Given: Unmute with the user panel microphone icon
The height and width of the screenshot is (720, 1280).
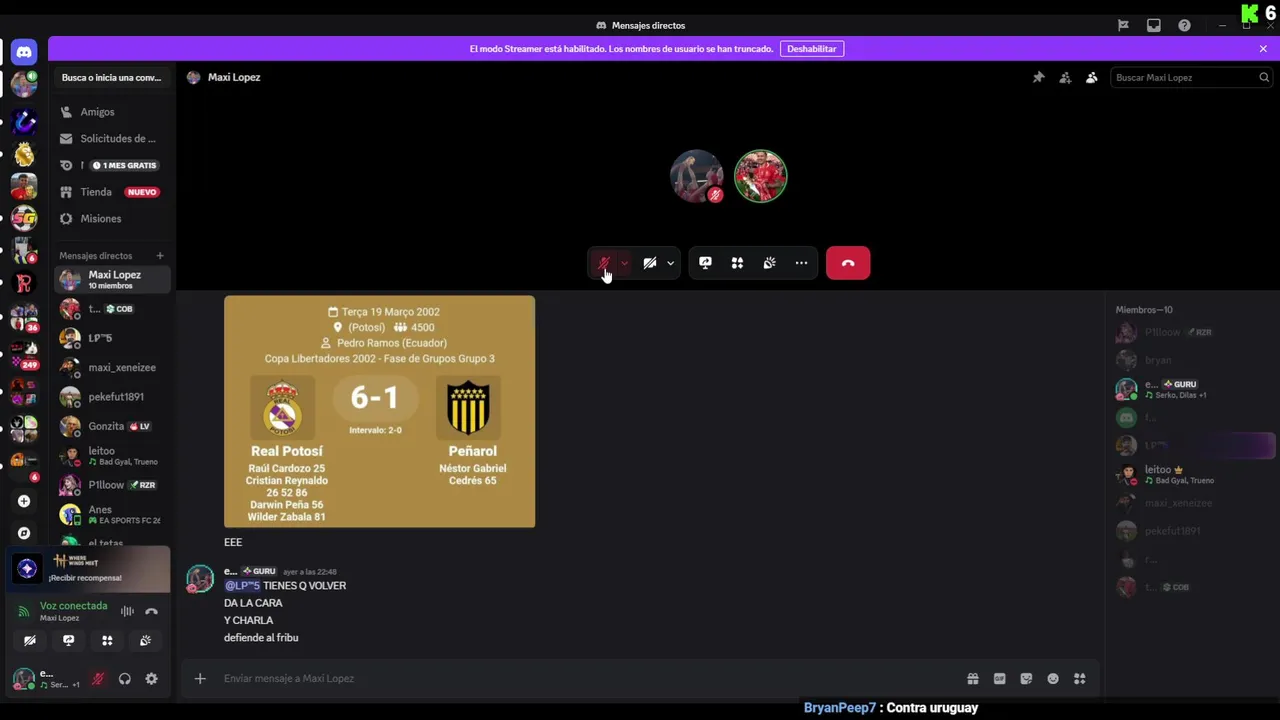Looking at the screenshot, I should click(x=98, y=679).
